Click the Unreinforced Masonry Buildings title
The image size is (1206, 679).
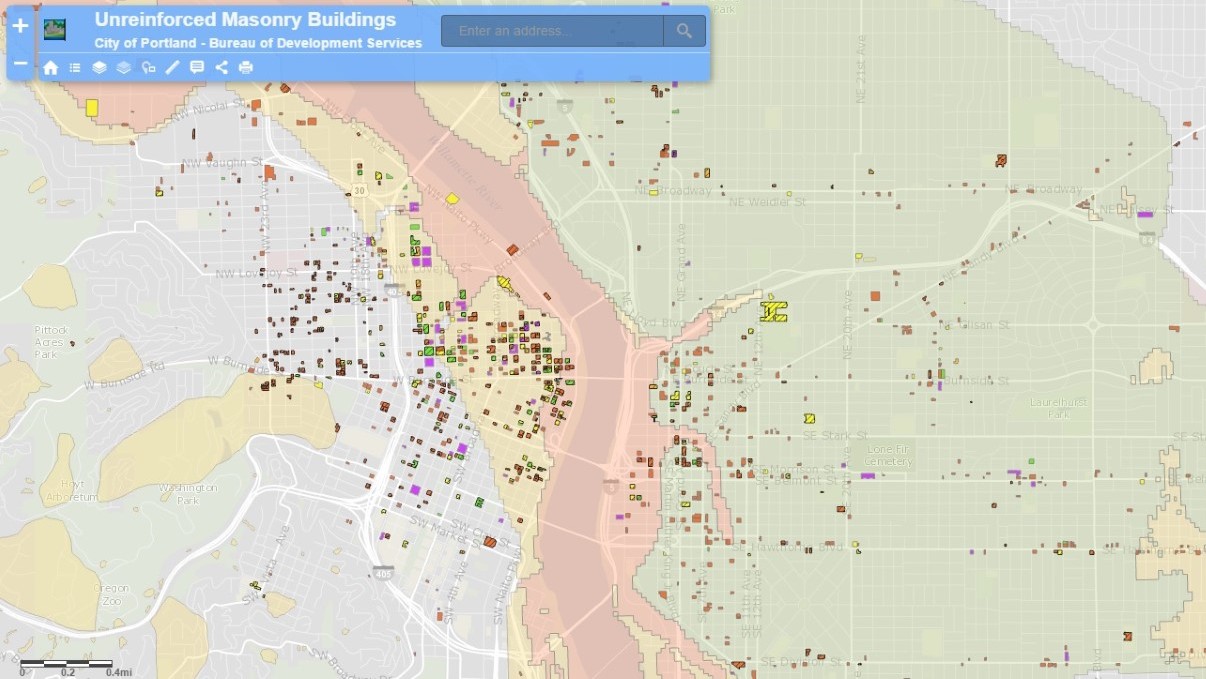[x=245, y=20]
